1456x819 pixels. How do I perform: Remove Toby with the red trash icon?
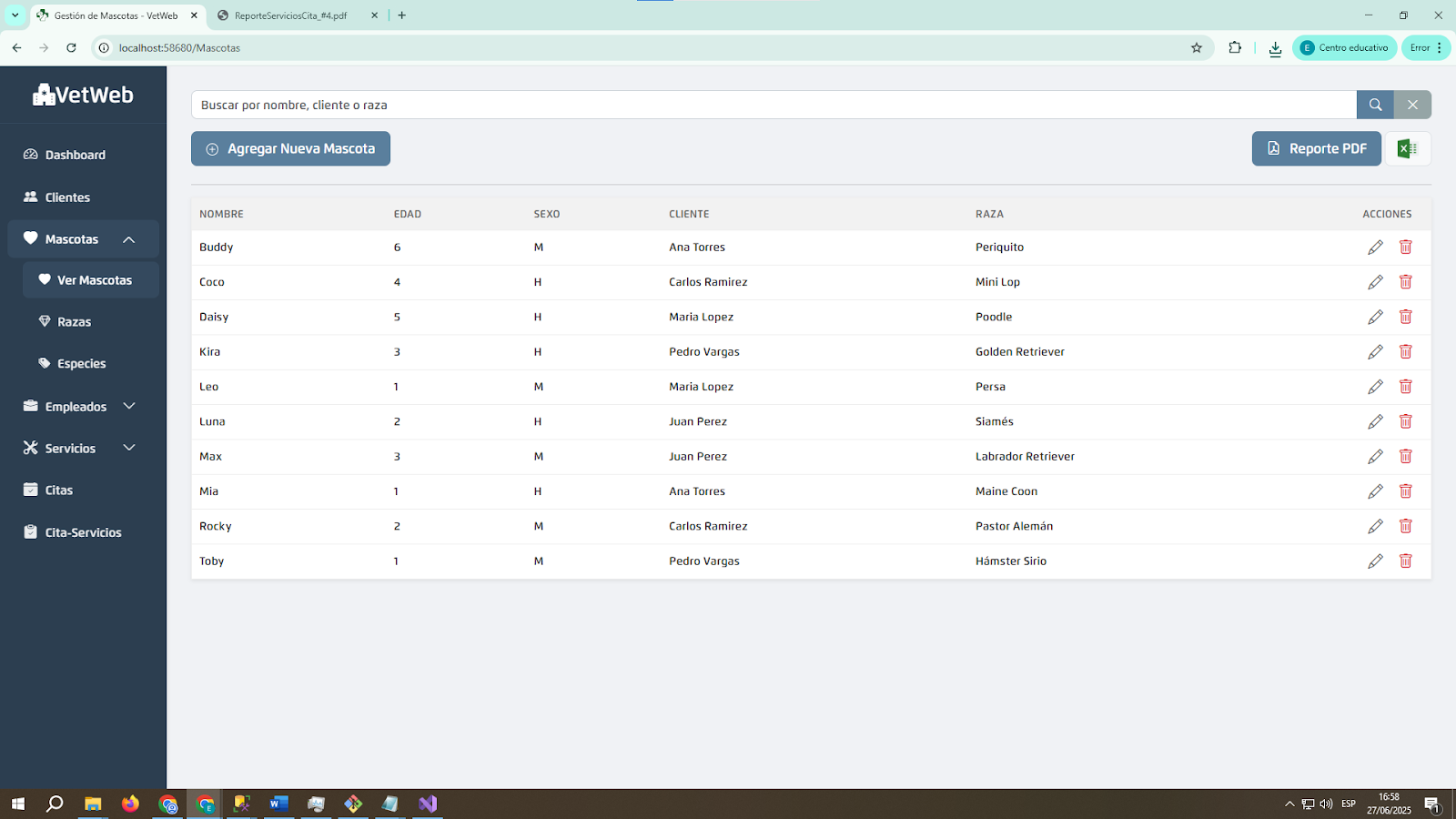click(x=1405, y=561)
